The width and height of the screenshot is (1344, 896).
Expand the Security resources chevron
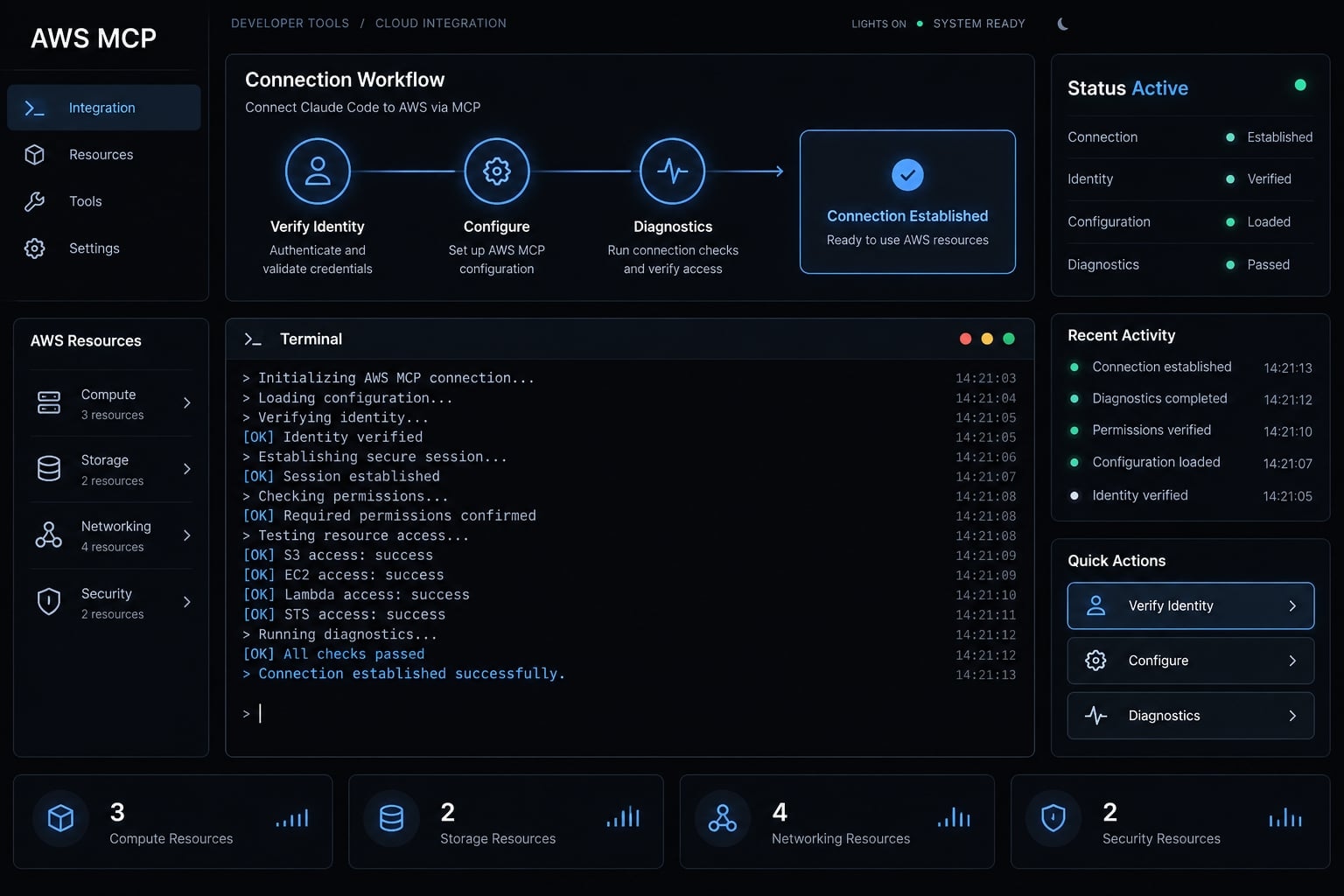tap(187, 602)
